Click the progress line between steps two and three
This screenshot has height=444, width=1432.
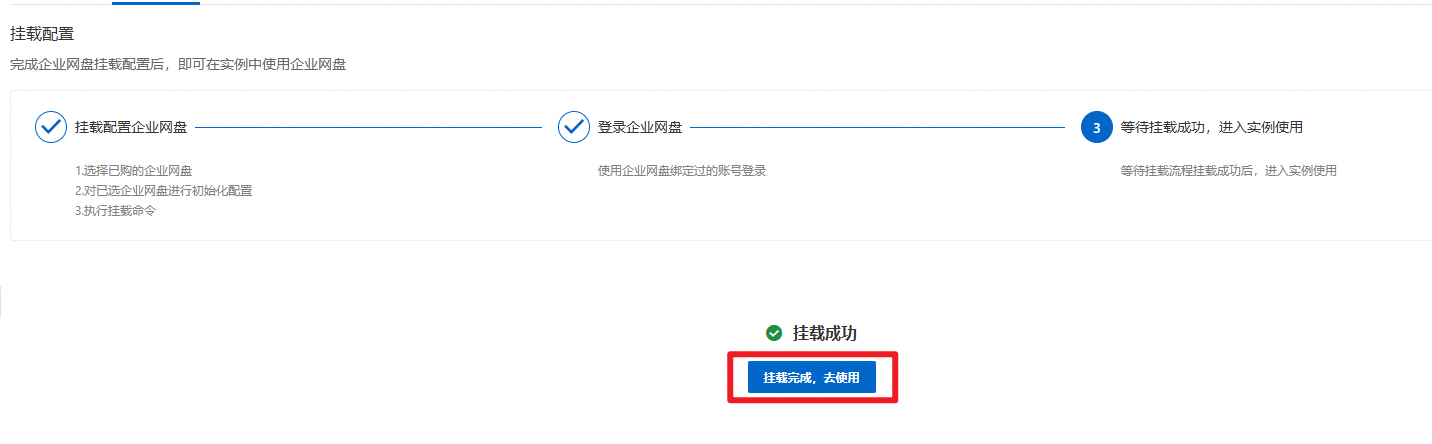pos(878,128)
